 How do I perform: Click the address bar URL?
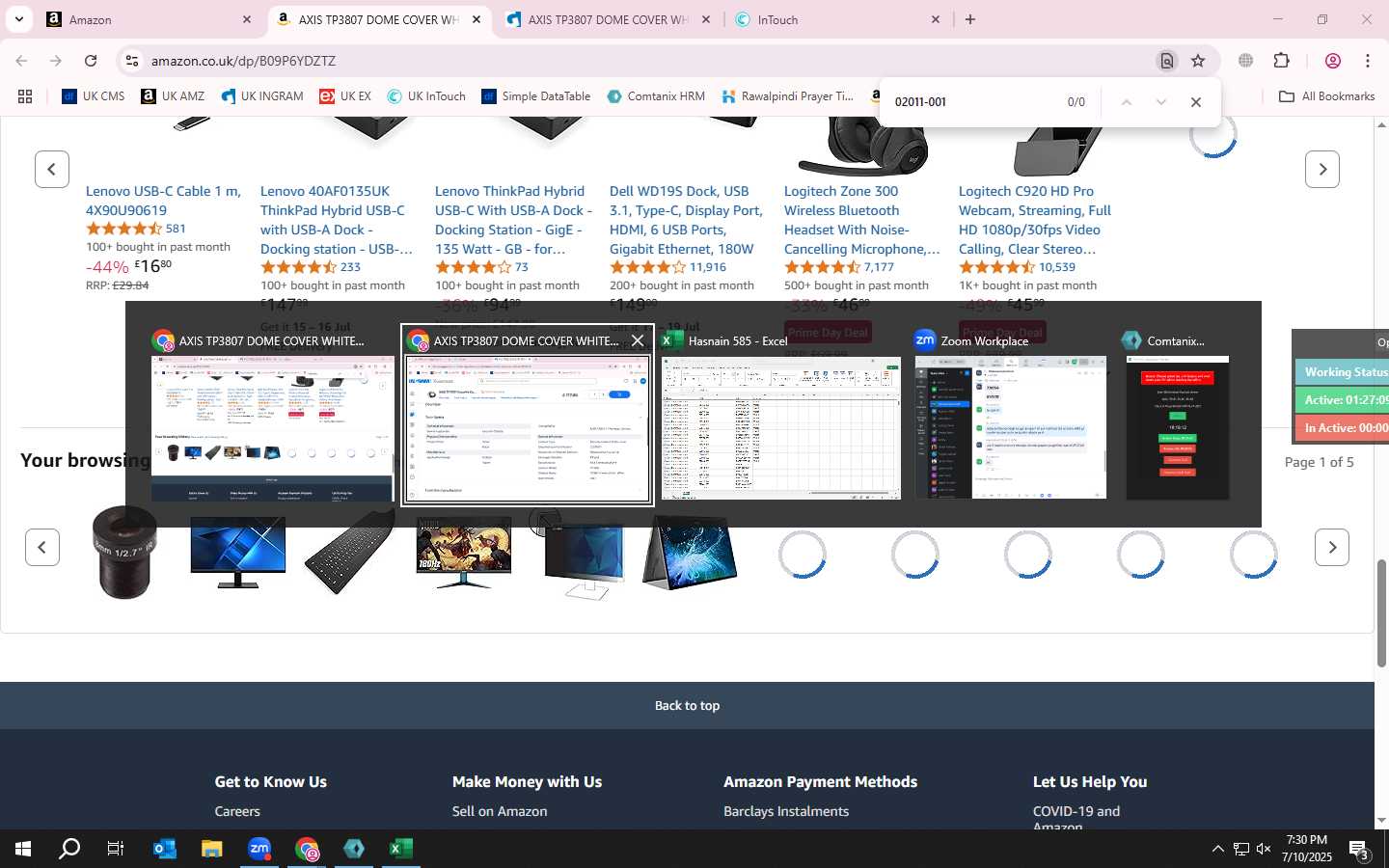pos(243,61)
